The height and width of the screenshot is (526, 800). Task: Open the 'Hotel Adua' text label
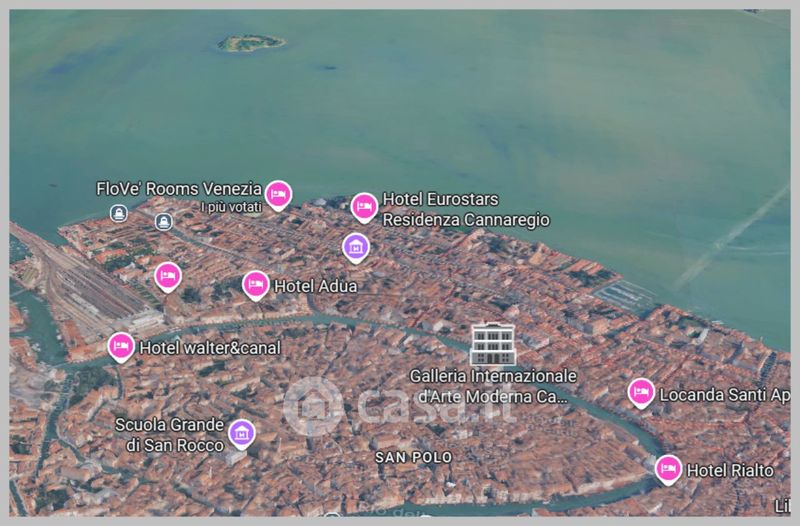coord(315,286)
